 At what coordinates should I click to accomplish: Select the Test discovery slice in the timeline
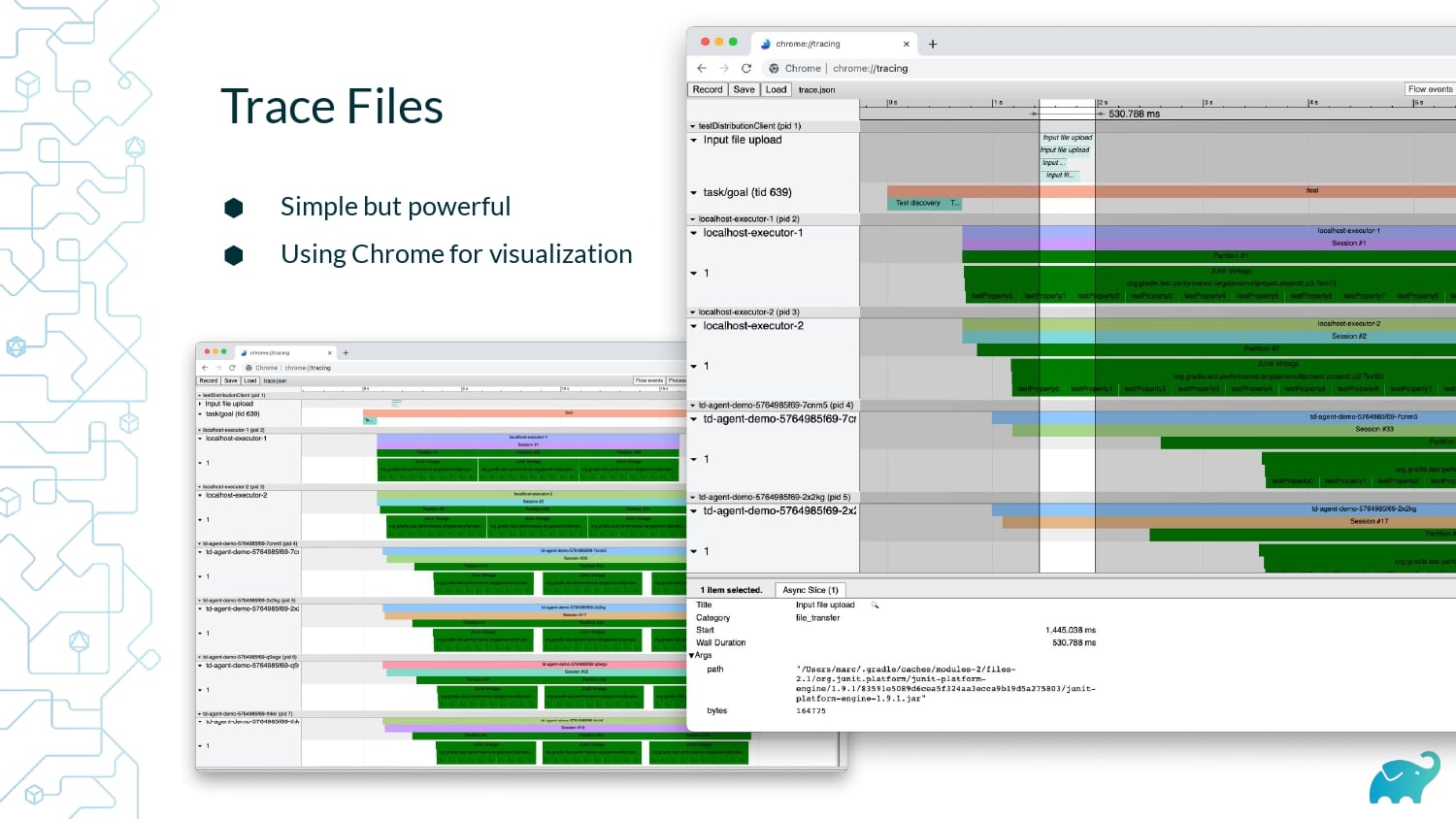pos(917,203)
